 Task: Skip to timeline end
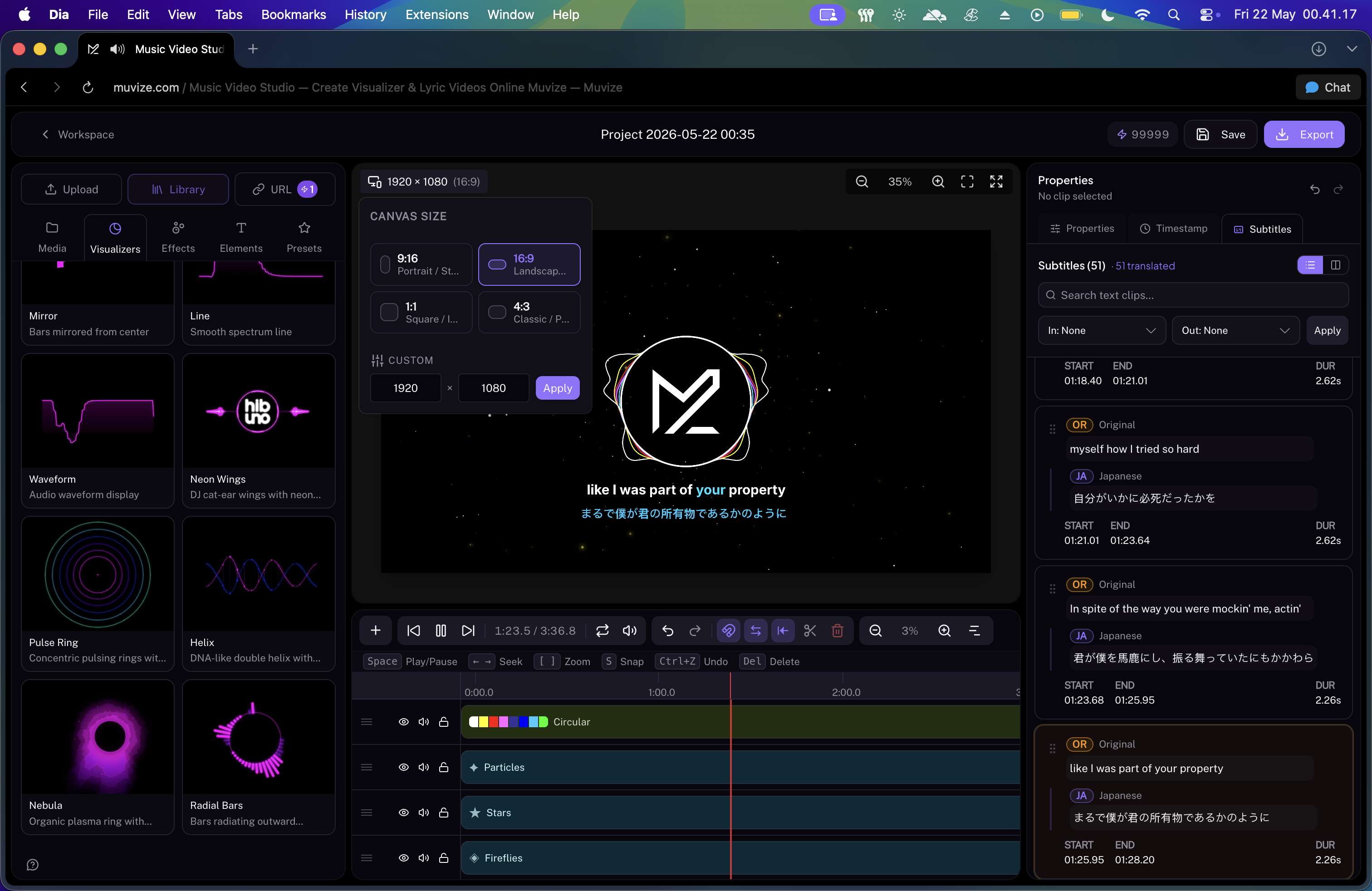[468, 631]
